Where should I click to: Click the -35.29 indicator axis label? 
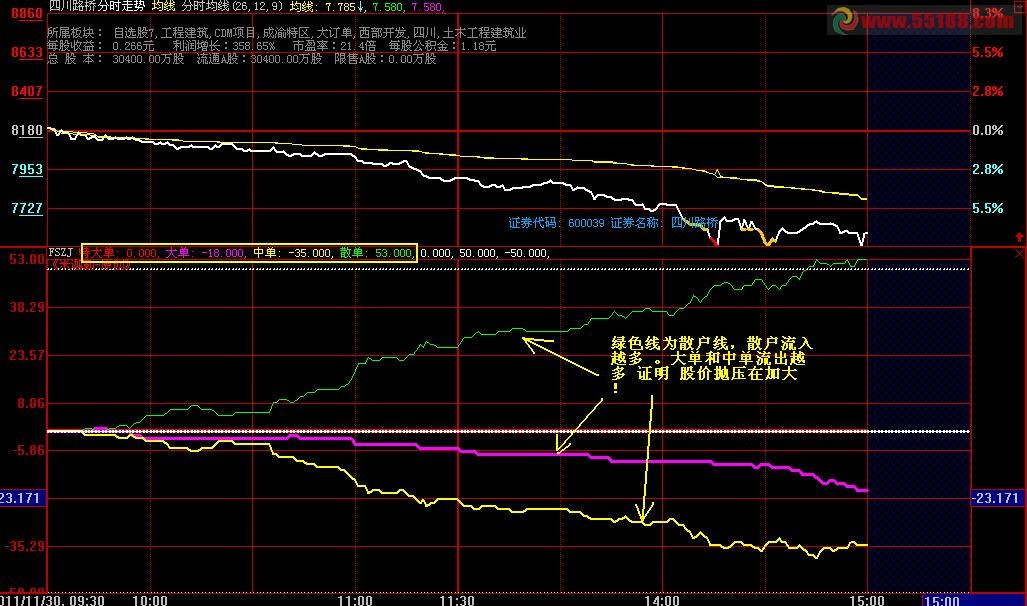(x=25, y=546)
